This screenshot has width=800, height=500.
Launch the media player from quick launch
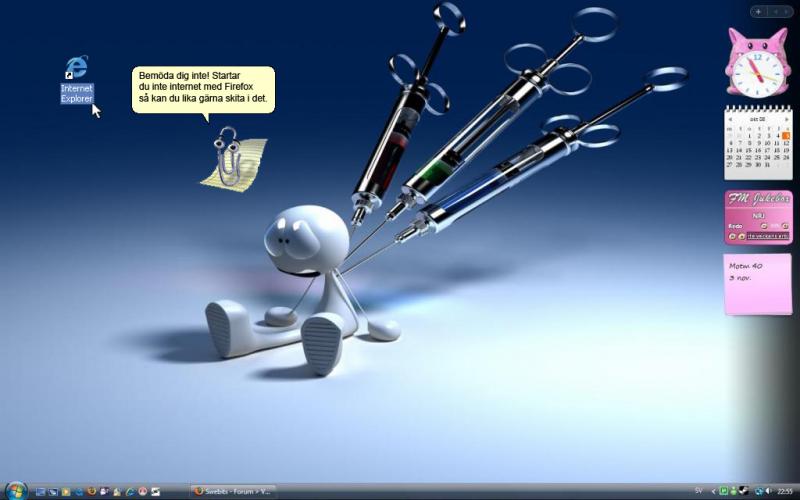coord(66,492)
